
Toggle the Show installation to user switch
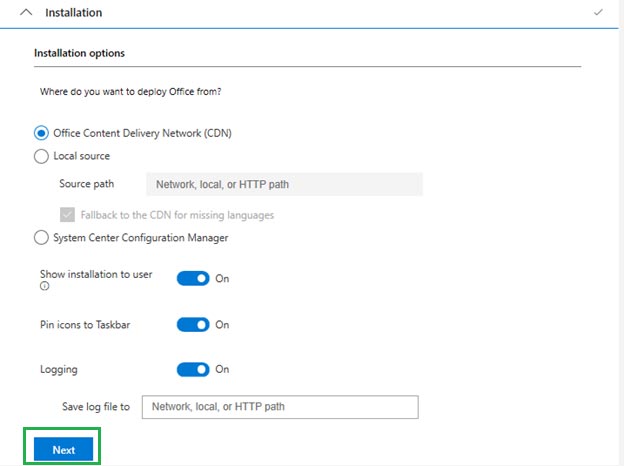point(193,278)
